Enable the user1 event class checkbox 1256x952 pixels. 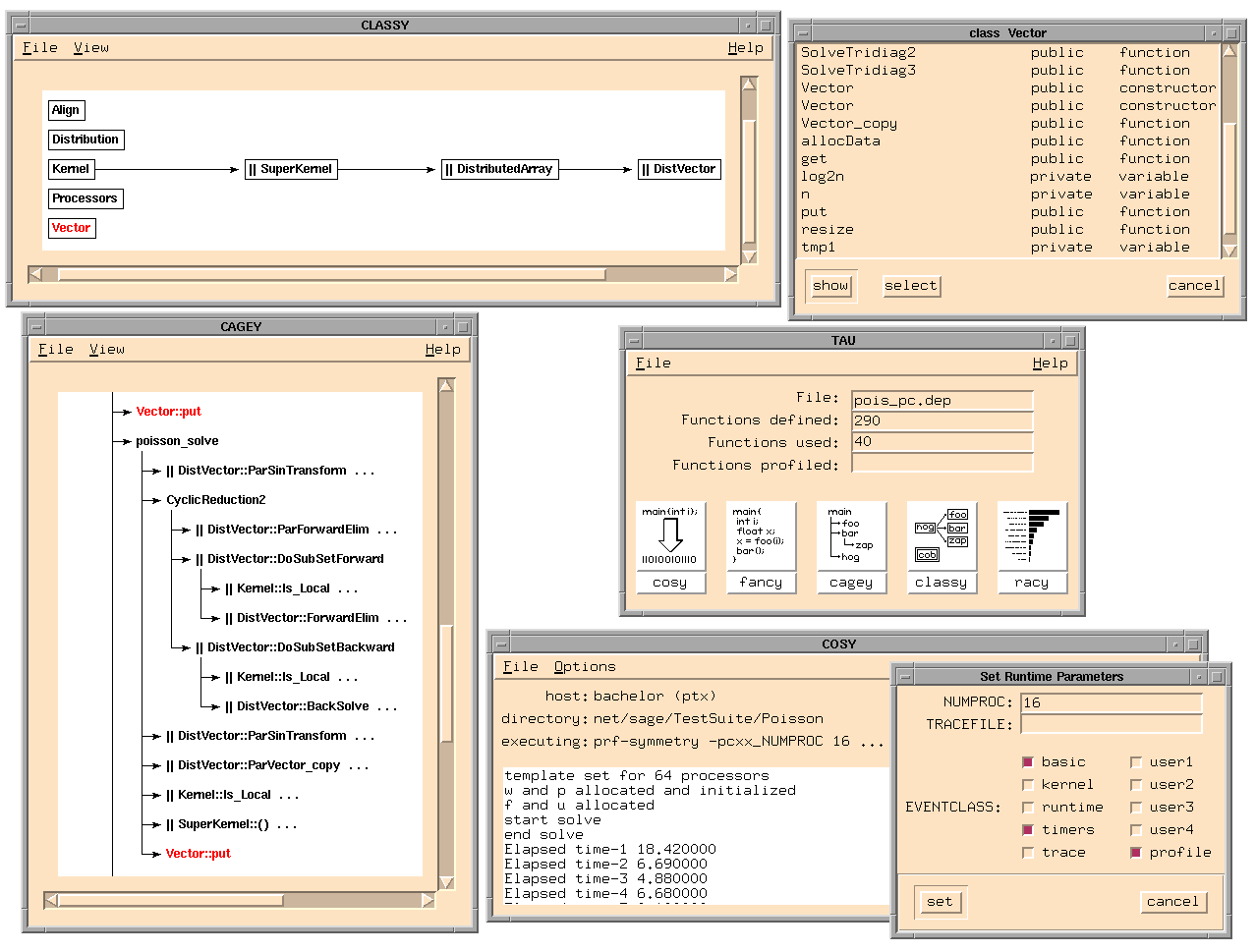tap(1136, 762)
